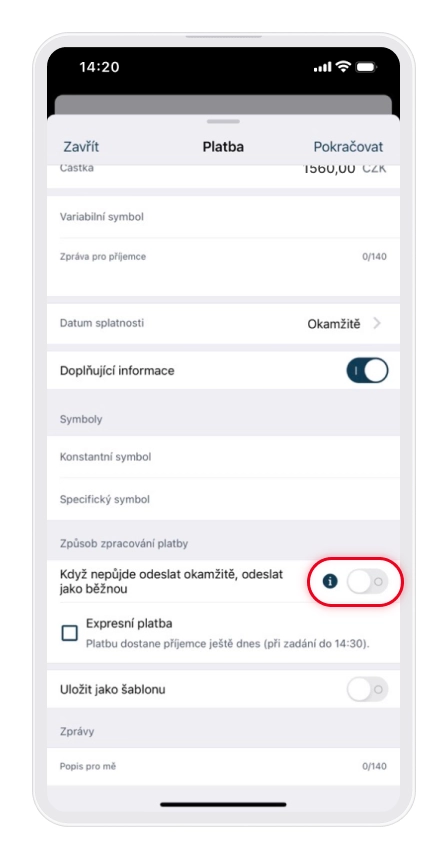Tap the battery status icon

[365, 67]
